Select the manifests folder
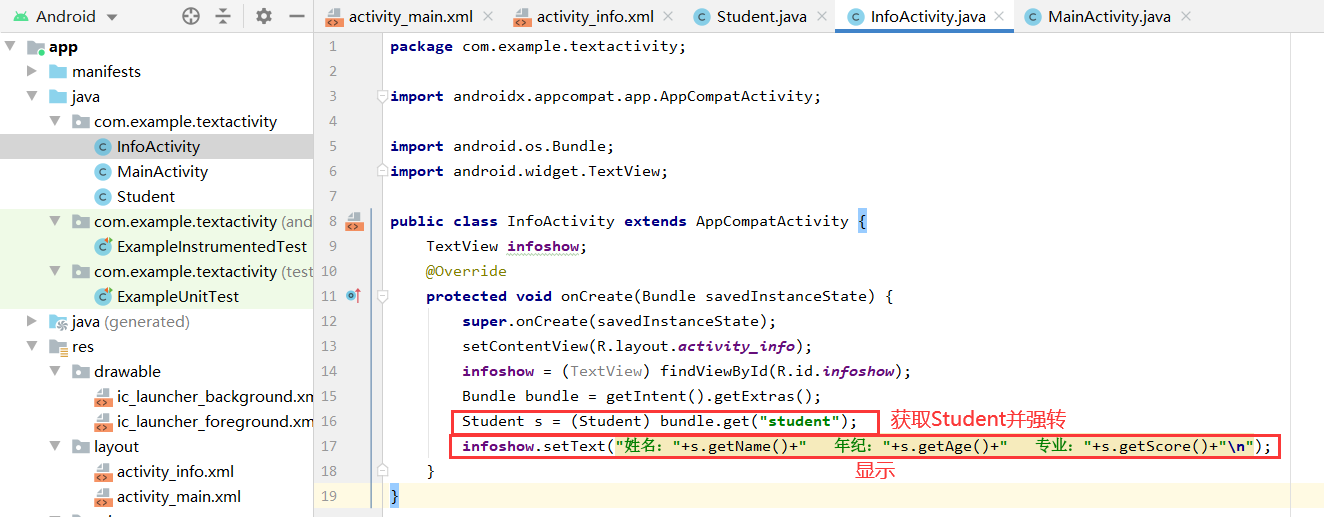1324x517 pixels. coord(106,72)
